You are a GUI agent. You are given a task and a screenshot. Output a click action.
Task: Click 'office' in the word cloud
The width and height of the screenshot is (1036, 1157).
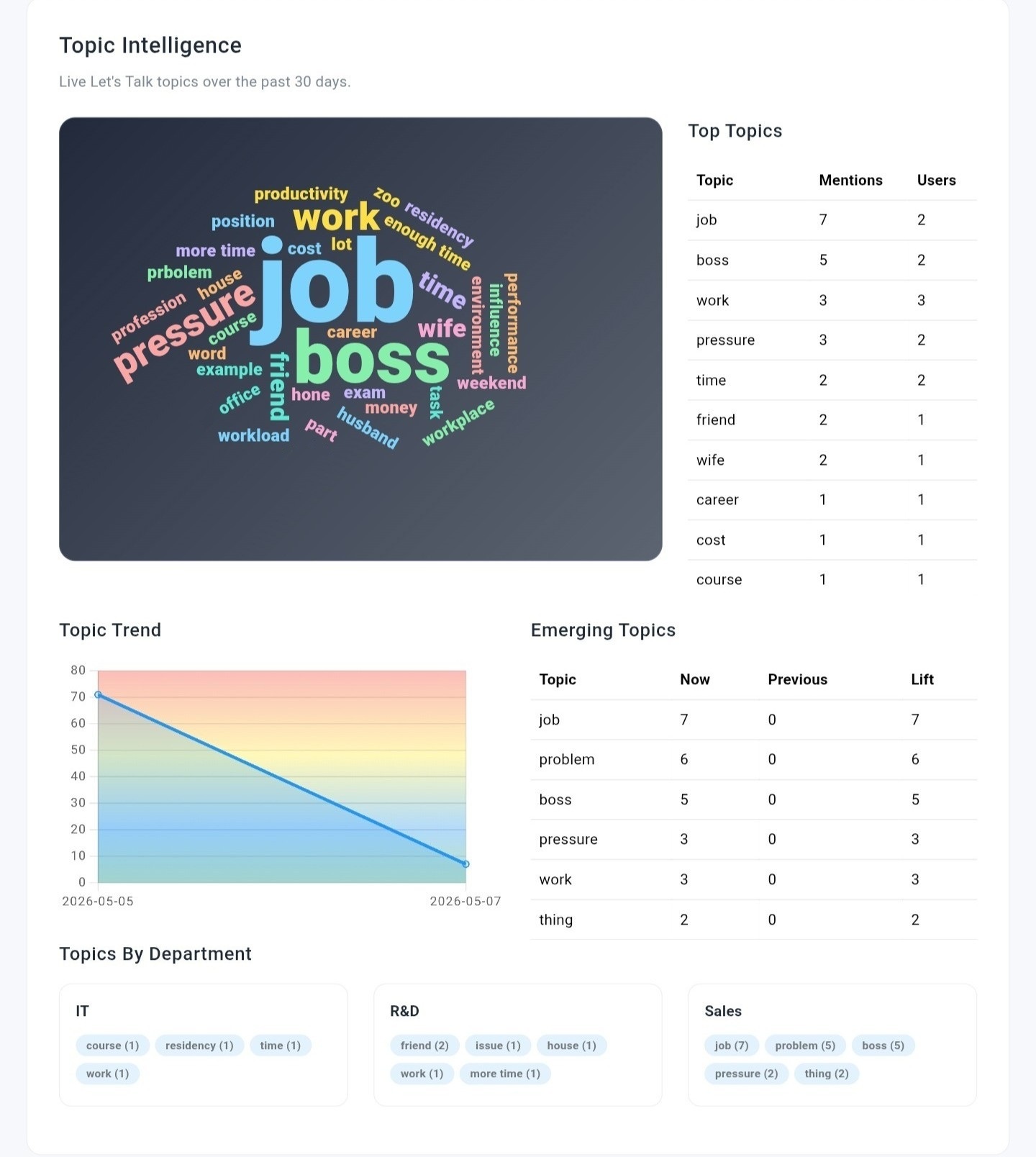[x=240, y=399]
